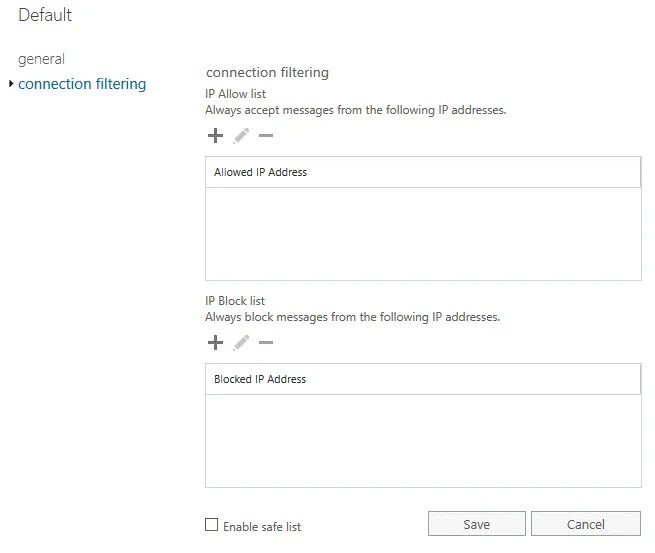Save the connection filter settings
The image size is (655, 553).
tap(476, 525)
